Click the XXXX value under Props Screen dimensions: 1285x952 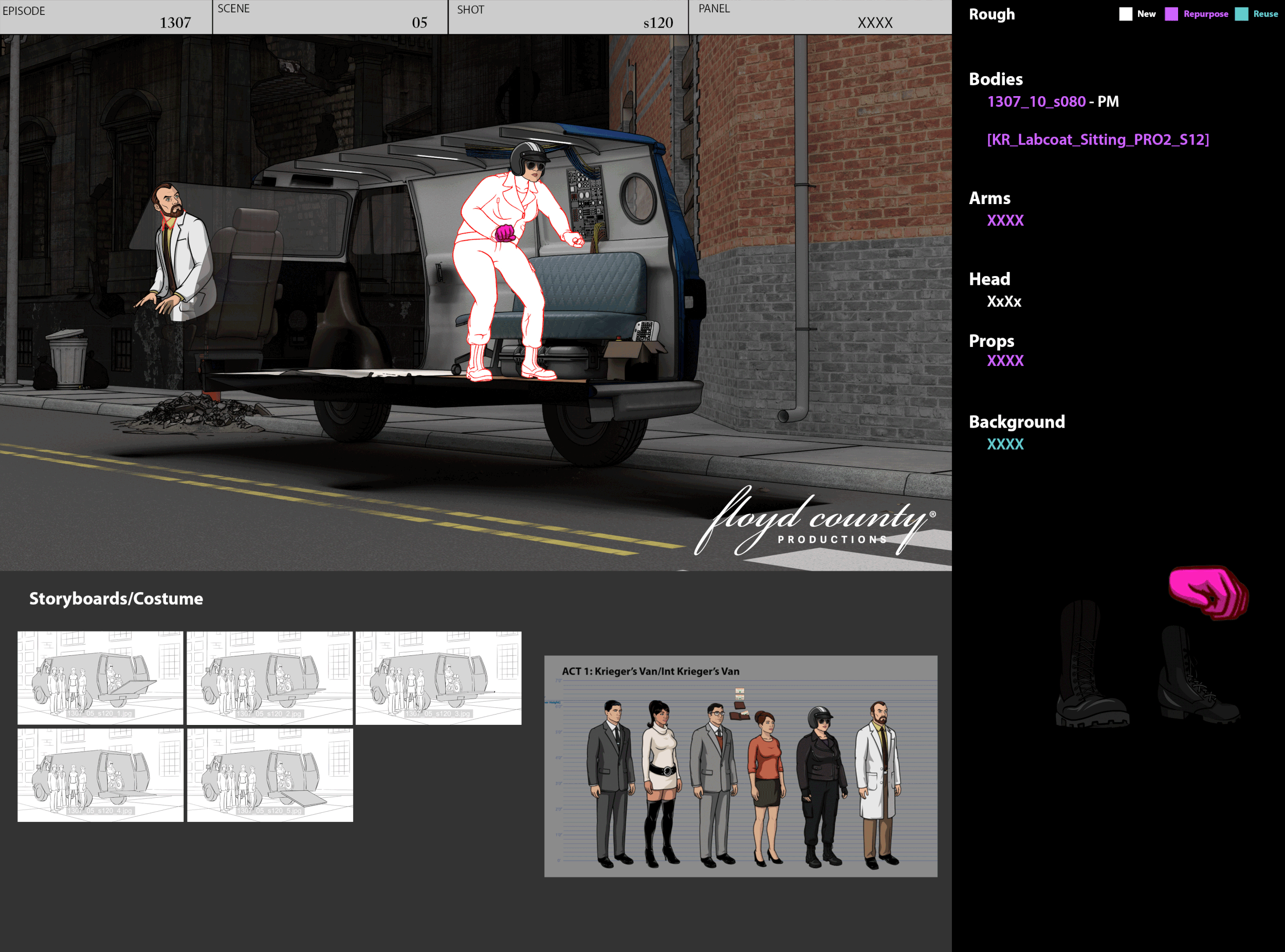(x=1005, y=361)
